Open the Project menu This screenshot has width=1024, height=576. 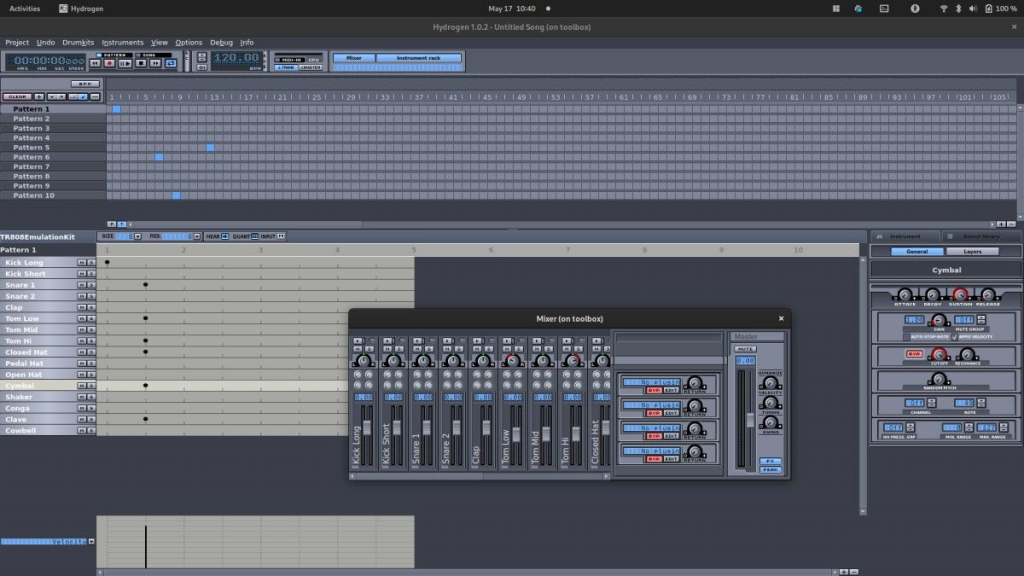17,42
